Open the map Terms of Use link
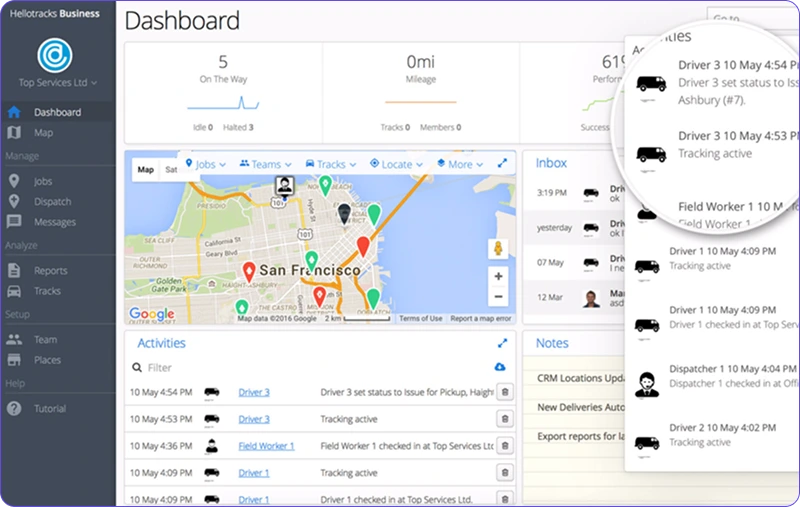 tap(420, 318)
